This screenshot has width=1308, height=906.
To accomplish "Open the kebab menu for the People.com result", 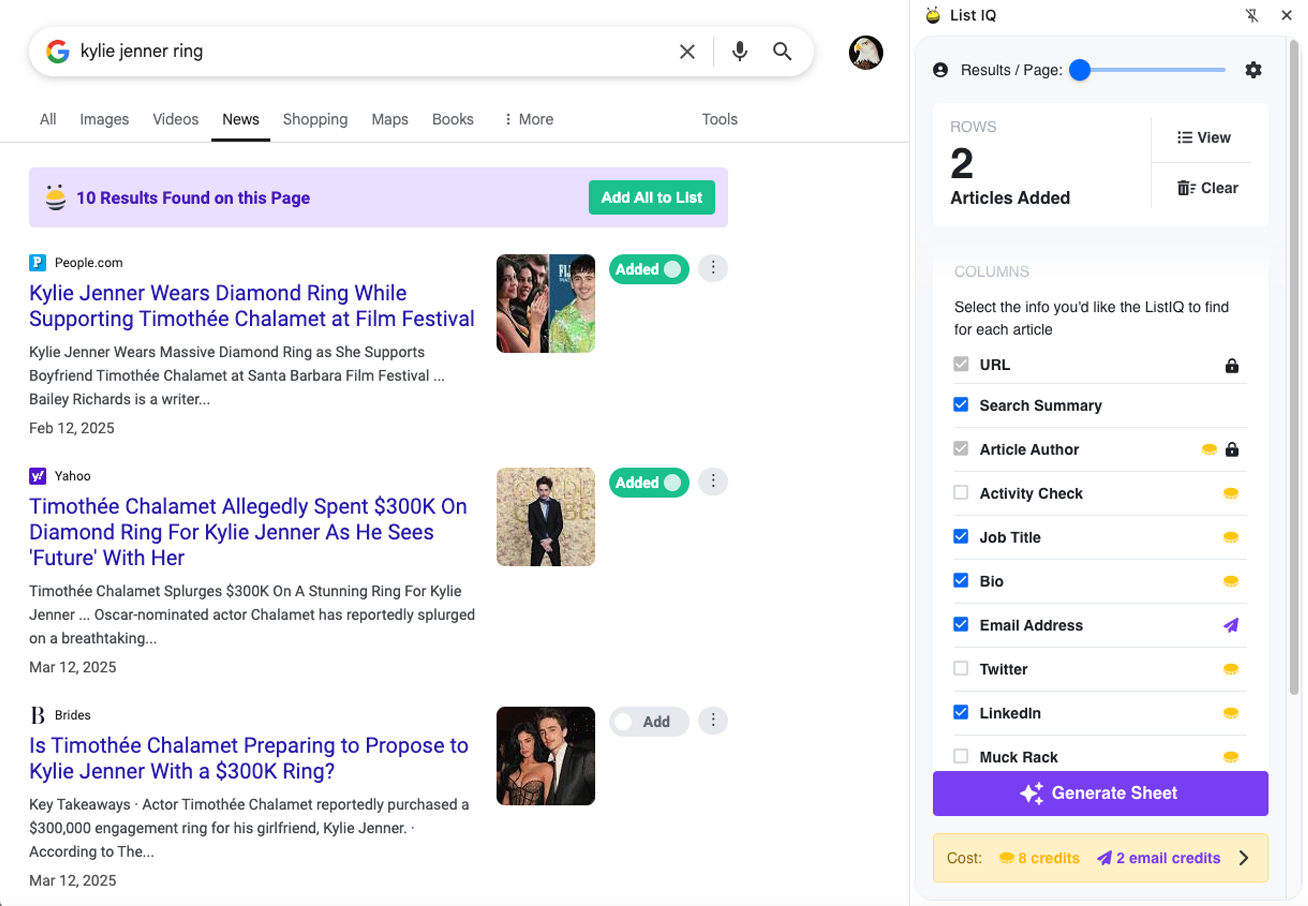I will (713, 268).
